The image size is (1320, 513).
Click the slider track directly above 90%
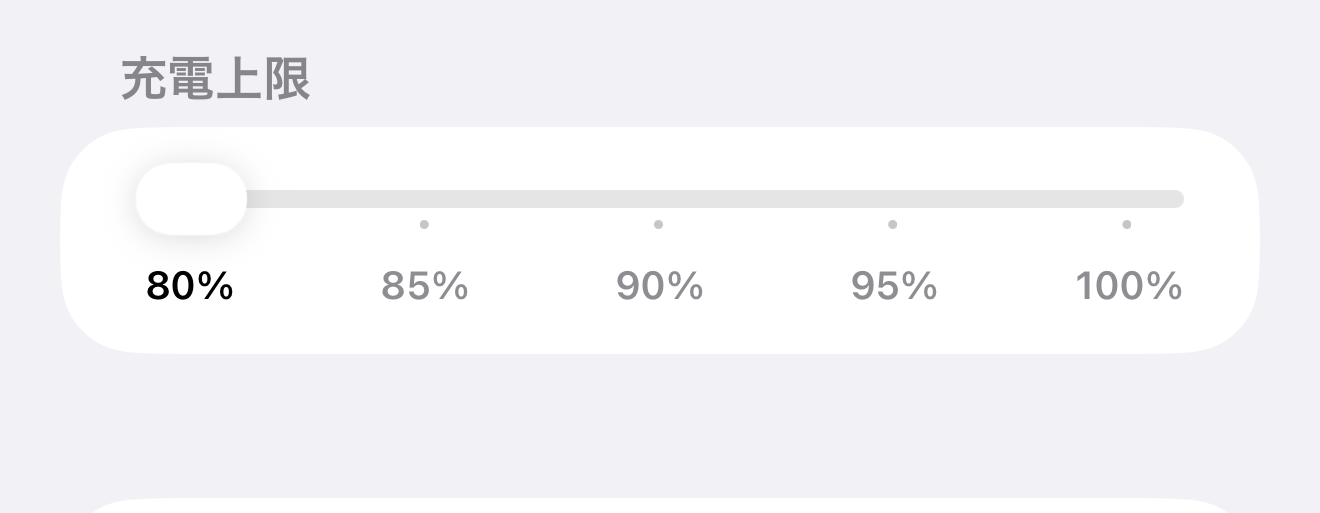(x=658, y=199)
